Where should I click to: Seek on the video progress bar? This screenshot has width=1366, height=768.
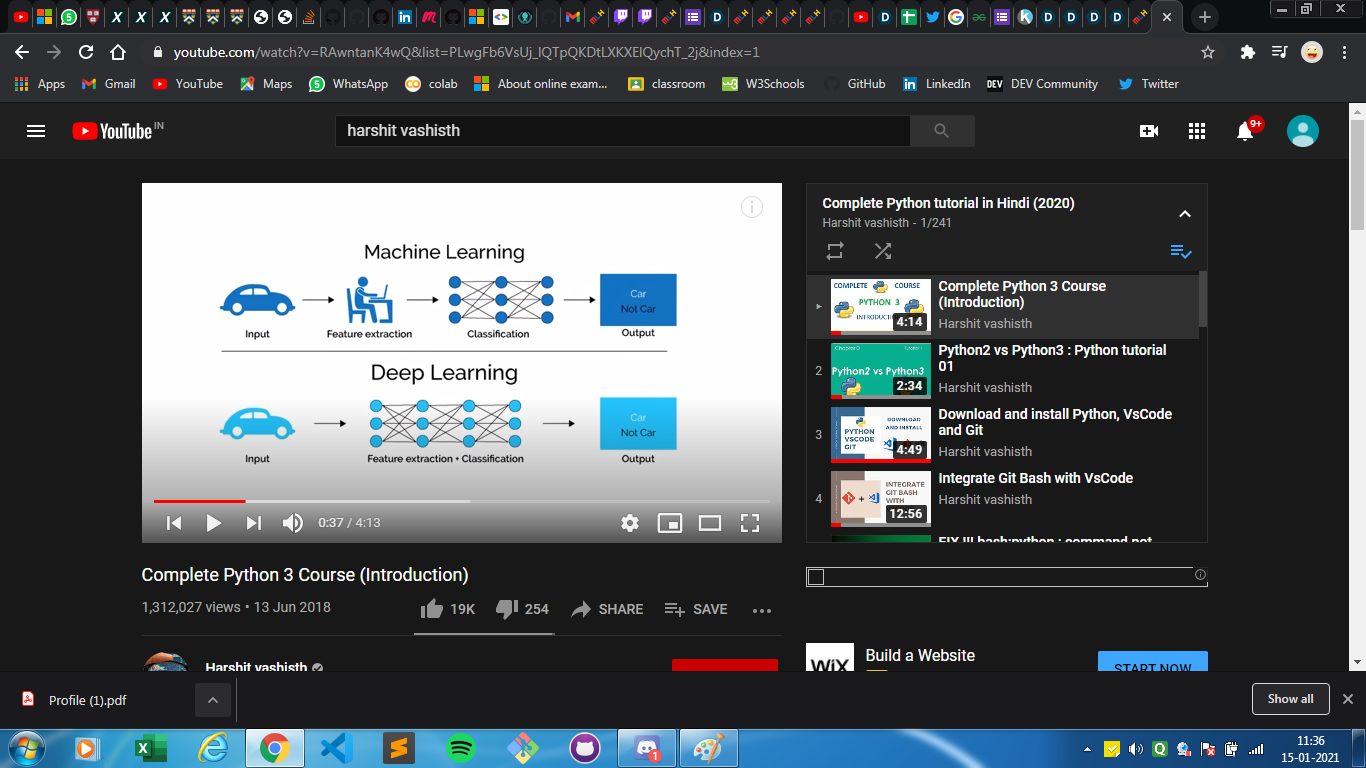(x=462, y=500)
